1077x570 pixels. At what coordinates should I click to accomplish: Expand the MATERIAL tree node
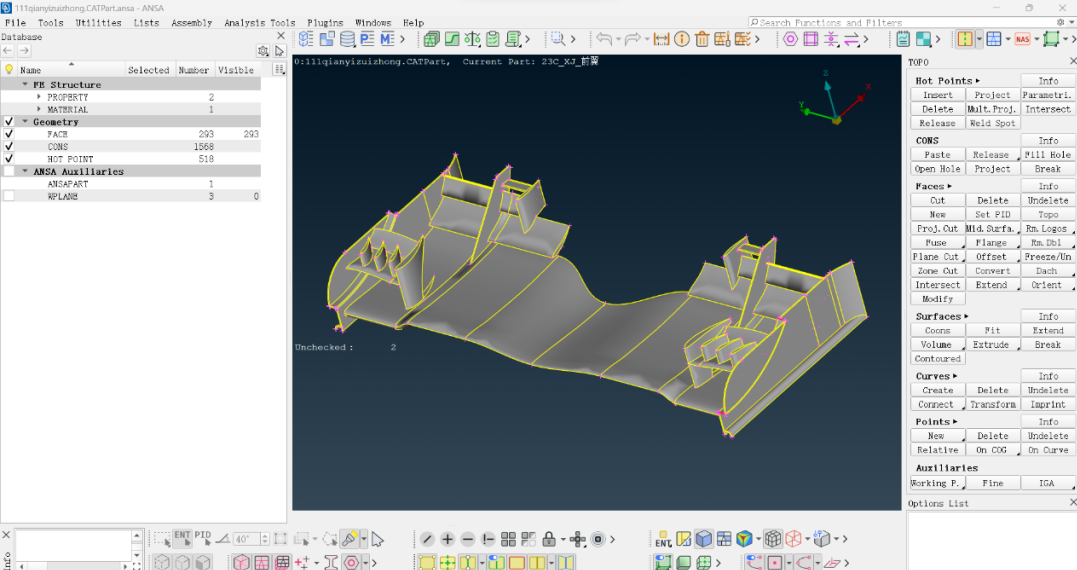39,110
